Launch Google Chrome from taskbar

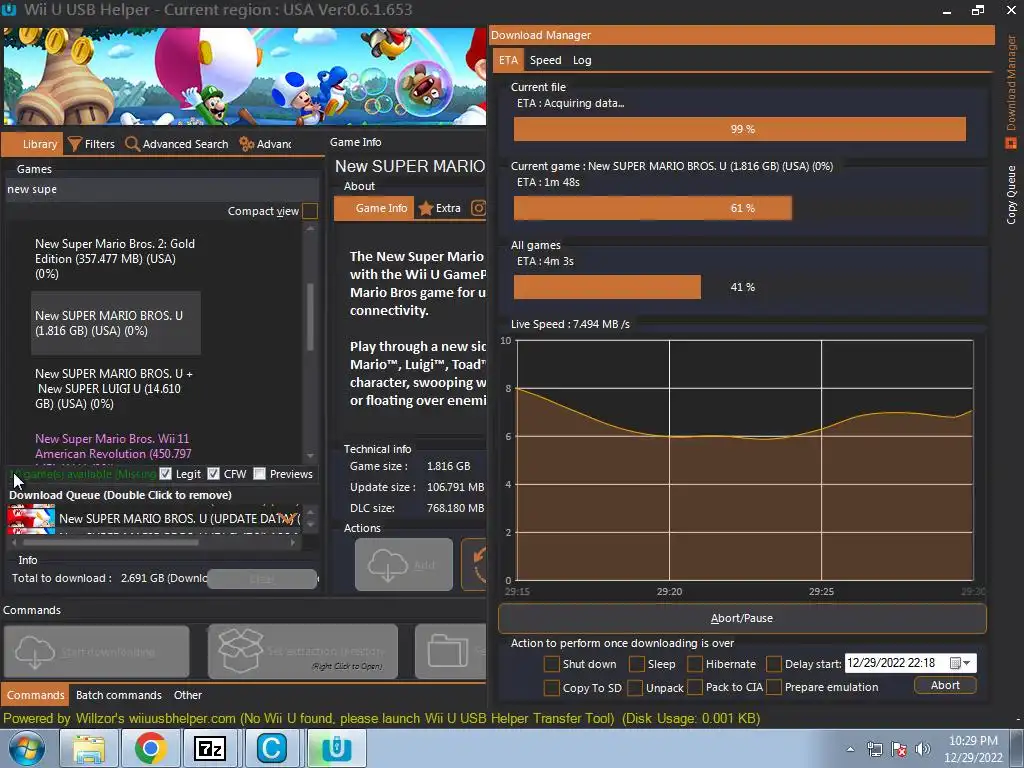click(150, 748)
